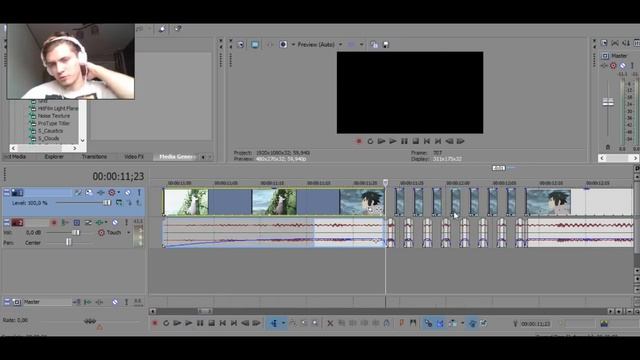Toggle Loop Playback in preview transport
This screenshot has height=360, width=640.
pos(370,141)
